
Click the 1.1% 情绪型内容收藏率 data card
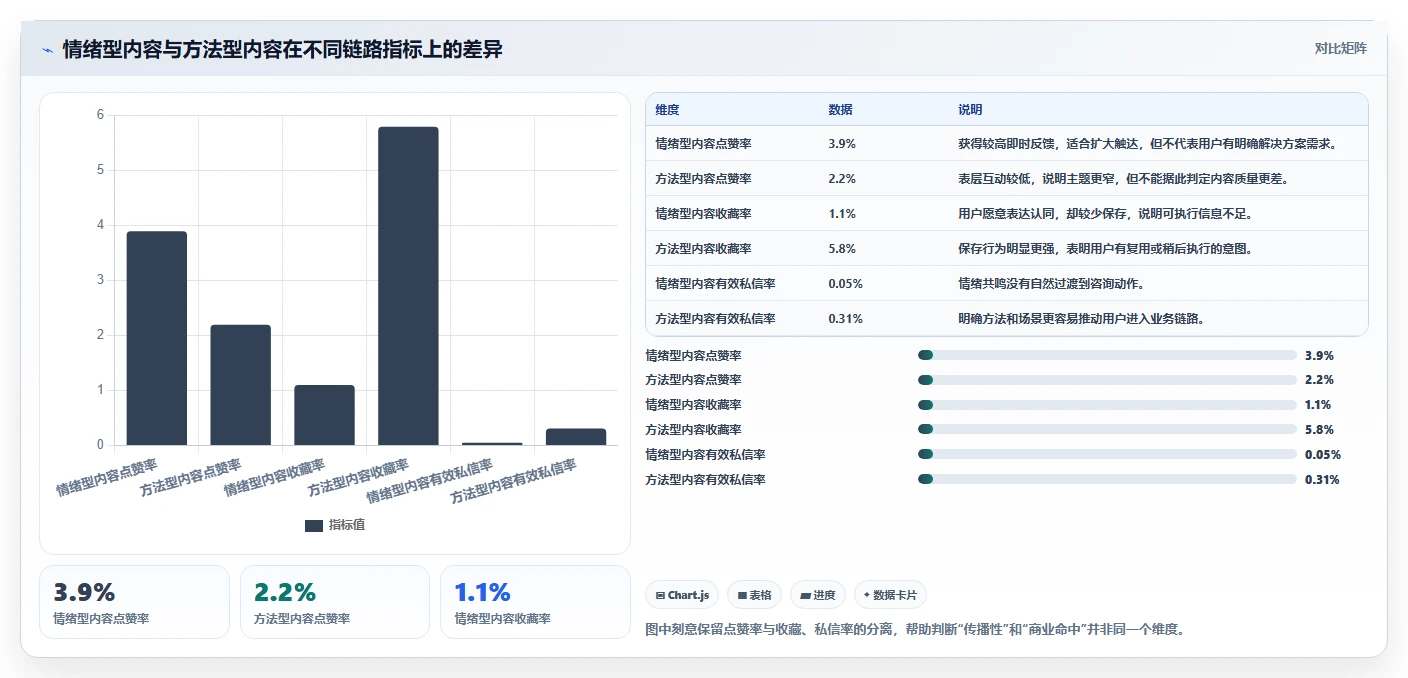(x=535, y=602)
